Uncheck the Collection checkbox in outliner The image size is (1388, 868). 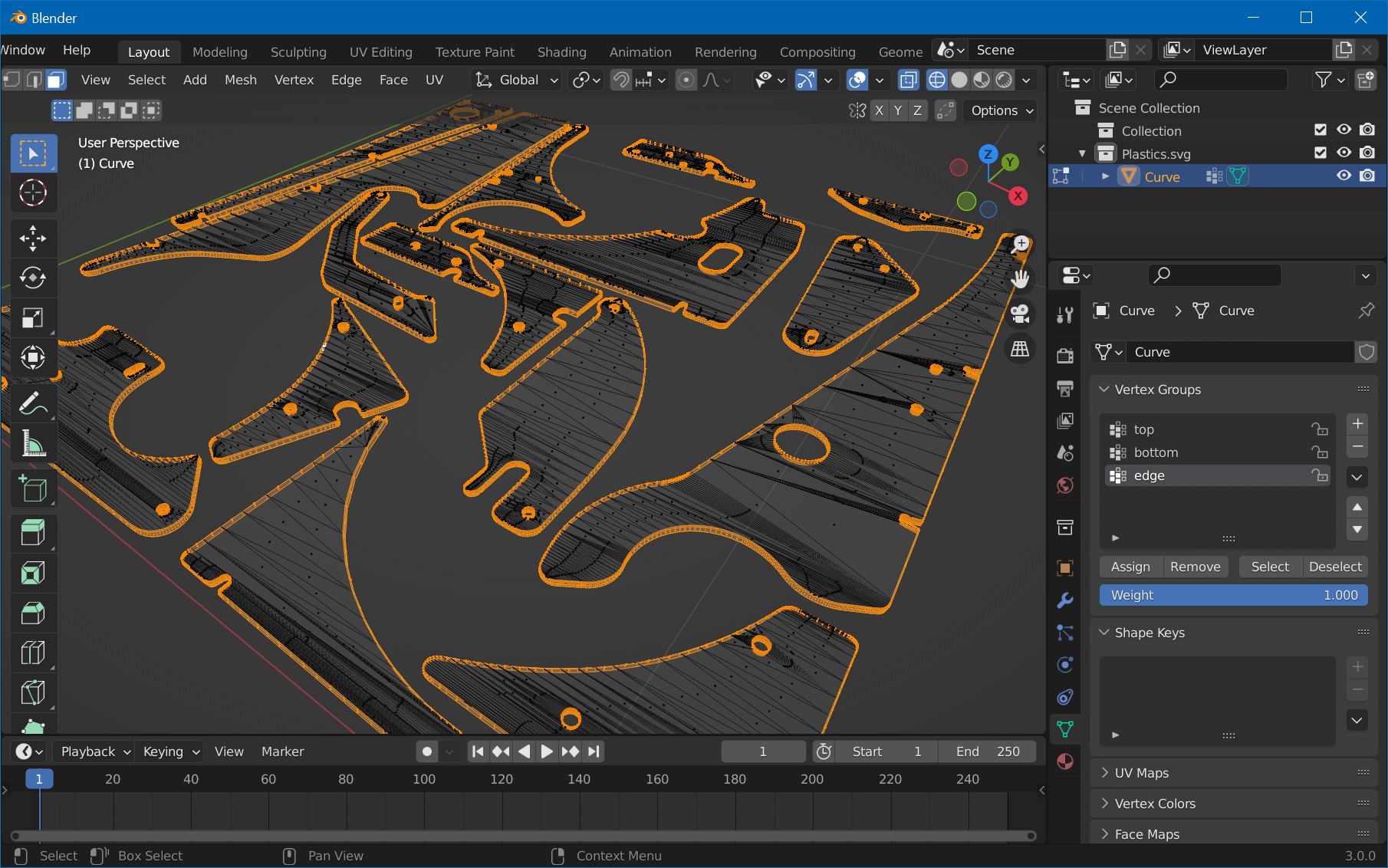coord(1321,130)
